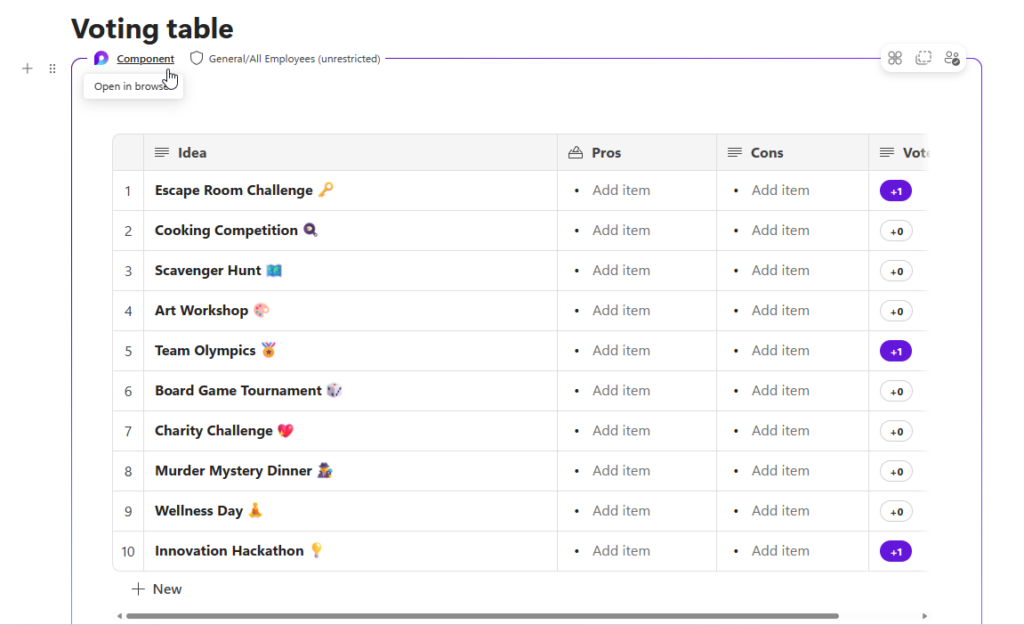1024x625 pixels.
Task: Click the shield sensitivity label icon
Action: pos(197,59)
